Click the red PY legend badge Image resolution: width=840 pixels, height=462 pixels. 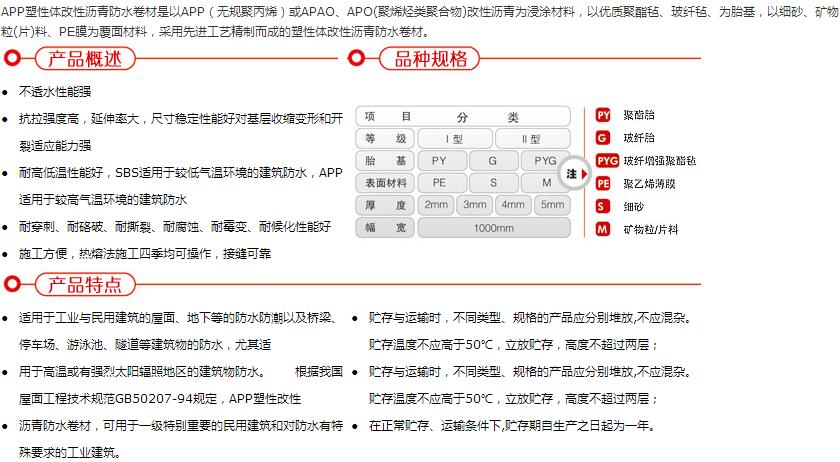pyautogui.click(x=603, y=115)
